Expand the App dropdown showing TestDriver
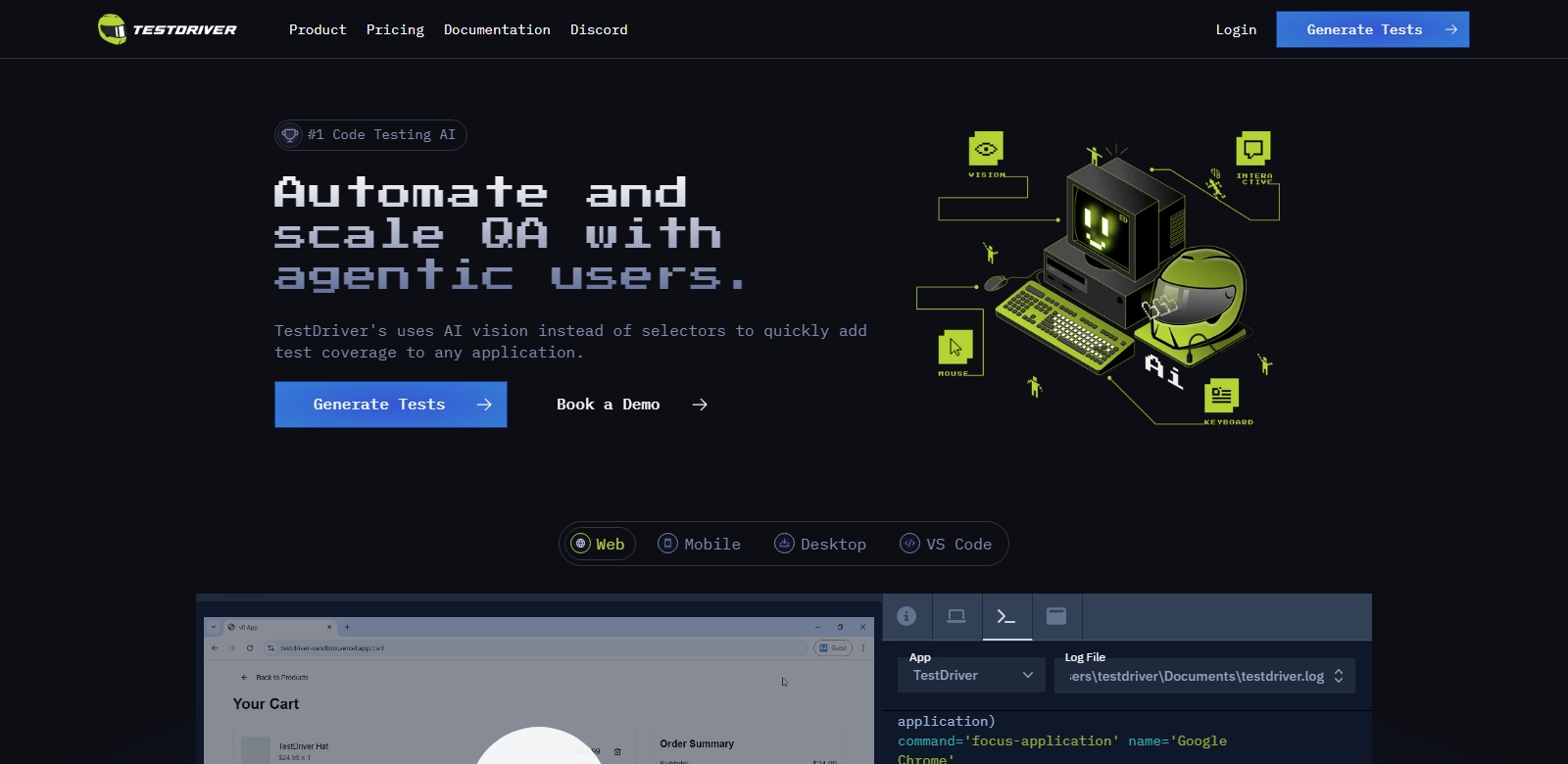 point(972,675)
